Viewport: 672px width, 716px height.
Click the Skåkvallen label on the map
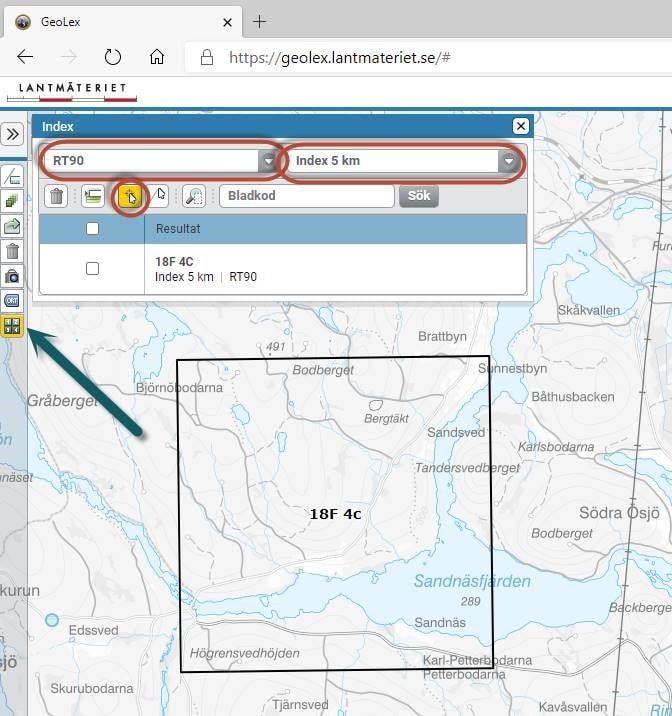tap(588, 311)
